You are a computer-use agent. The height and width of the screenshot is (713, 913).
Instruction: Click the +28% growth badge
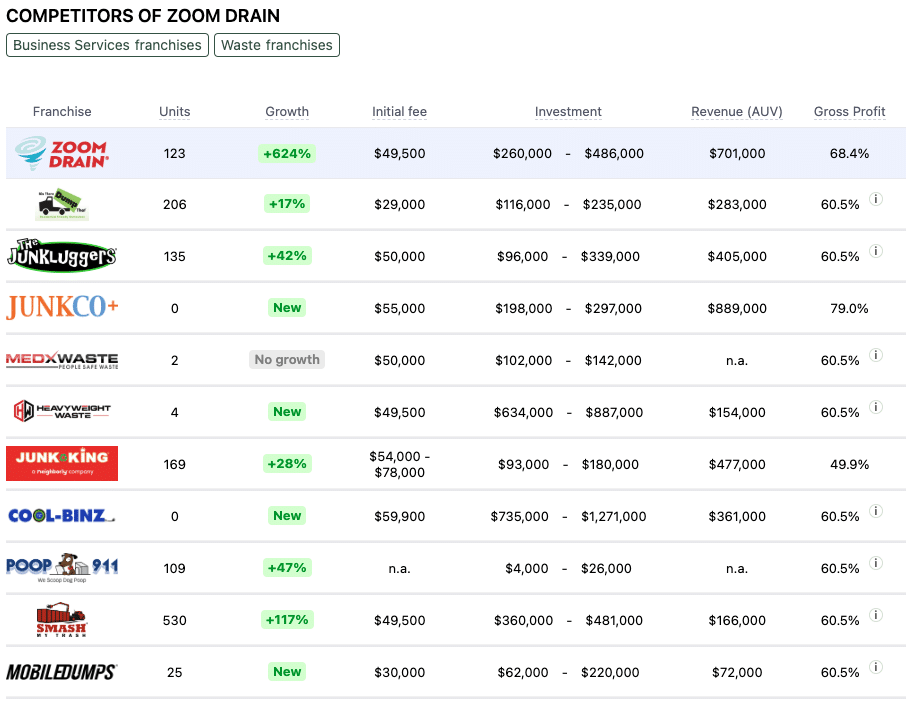(x=287, y=463)
